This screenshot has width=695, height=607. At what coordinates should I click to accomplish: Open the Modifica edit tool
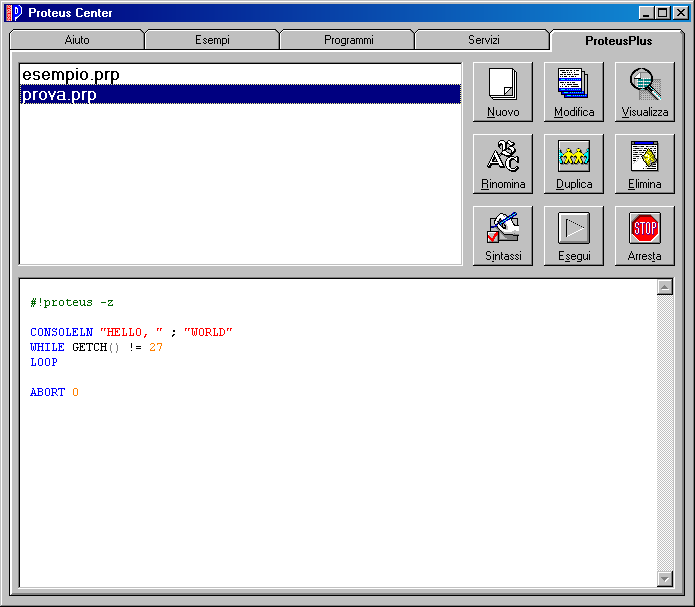tap(574, 92)
